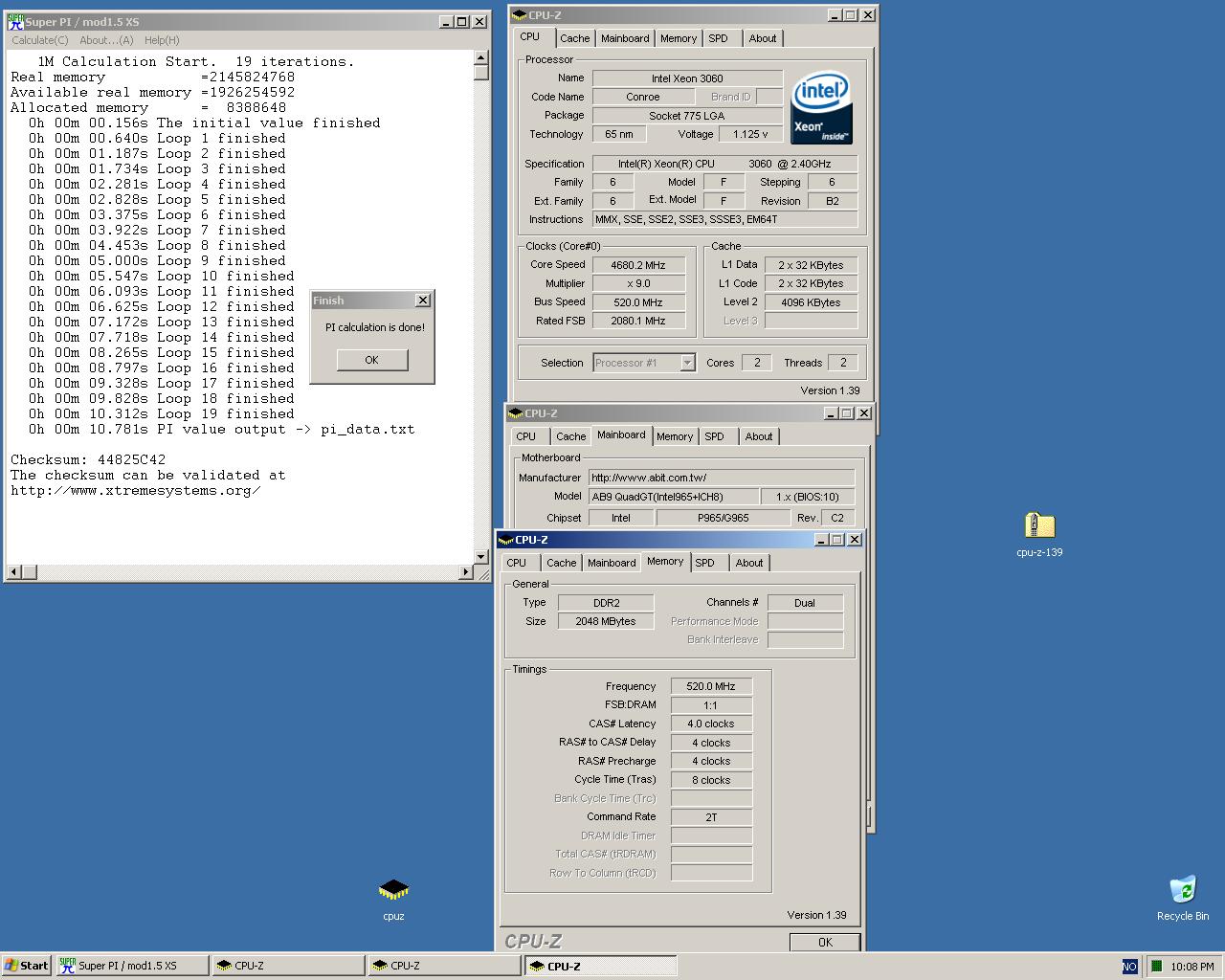This screenshot has height=980, width=1225.
Task: Click the chip icon in Memory CPU-Z title bar
Action: pos(506,540)
